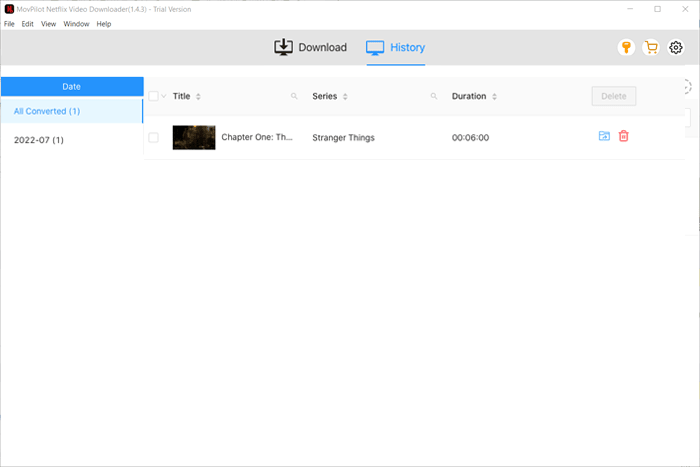Open the Window menu
This screenshot has width=700, height=467.
(x=76, y=24)
